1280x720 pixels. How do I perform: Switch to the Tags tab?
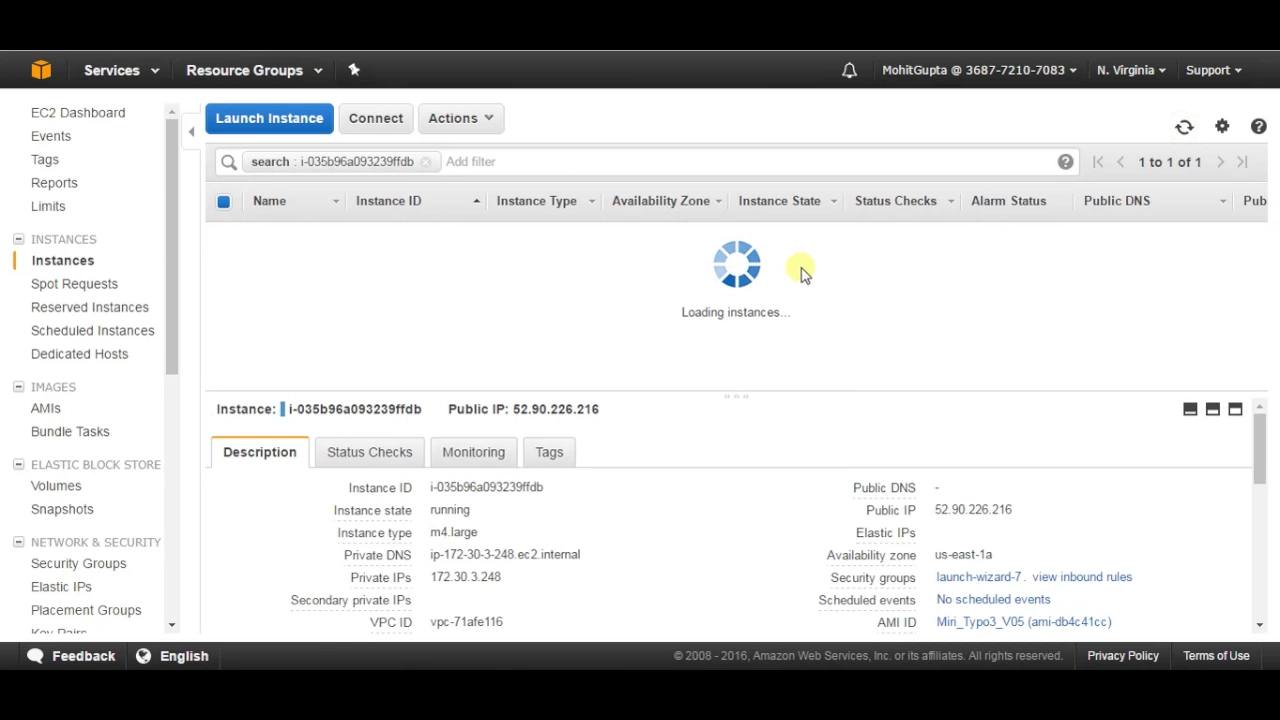pos(549,452)
